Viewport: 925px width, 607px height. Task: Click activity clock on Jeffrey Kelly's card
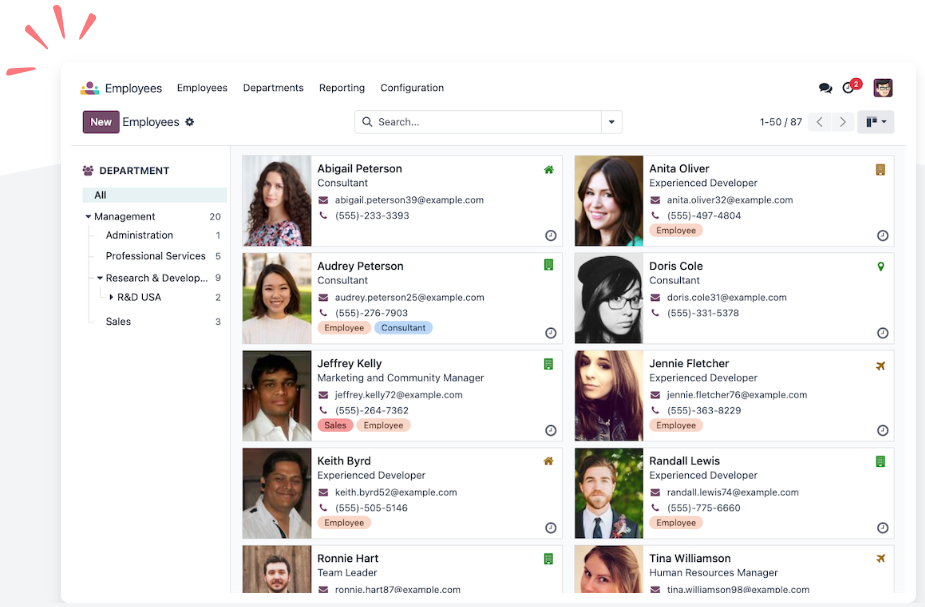click(550, 430)
